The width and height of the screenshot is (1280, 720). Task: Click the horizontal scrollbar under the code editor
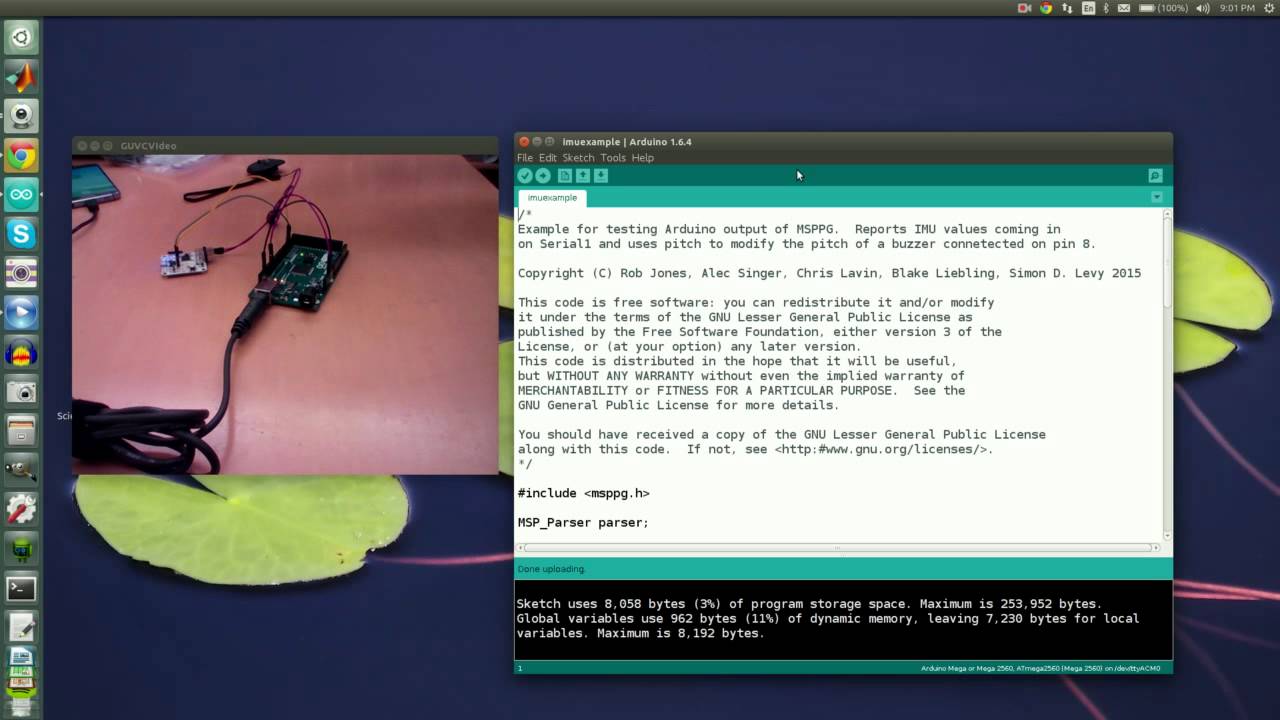pyautogui.click(x=837, y=547)
